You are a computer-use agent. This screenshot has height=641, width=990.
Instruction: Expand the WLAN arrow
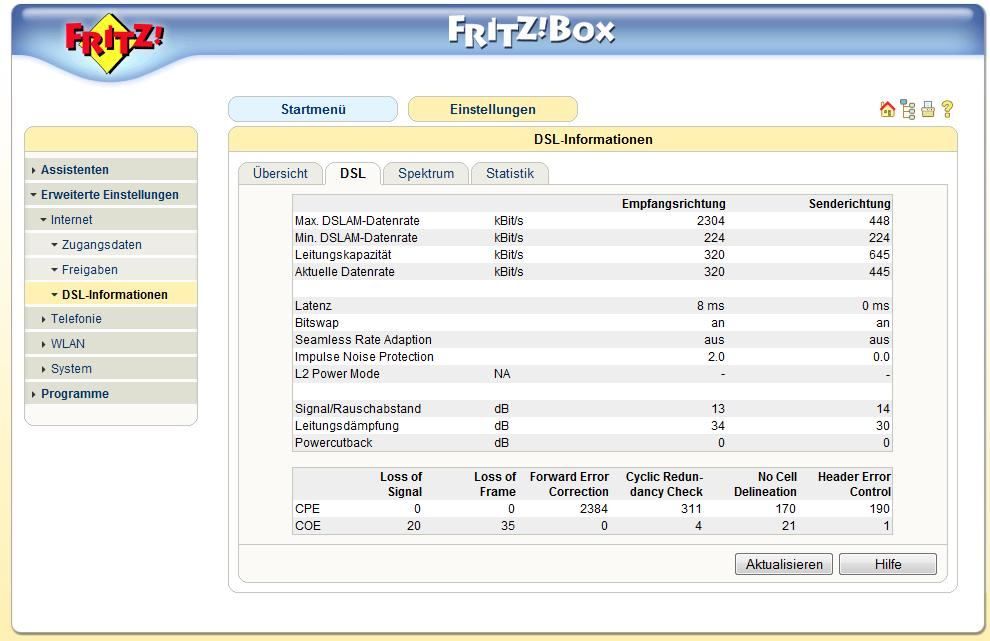pyautogui.click(x=43, y=344)
